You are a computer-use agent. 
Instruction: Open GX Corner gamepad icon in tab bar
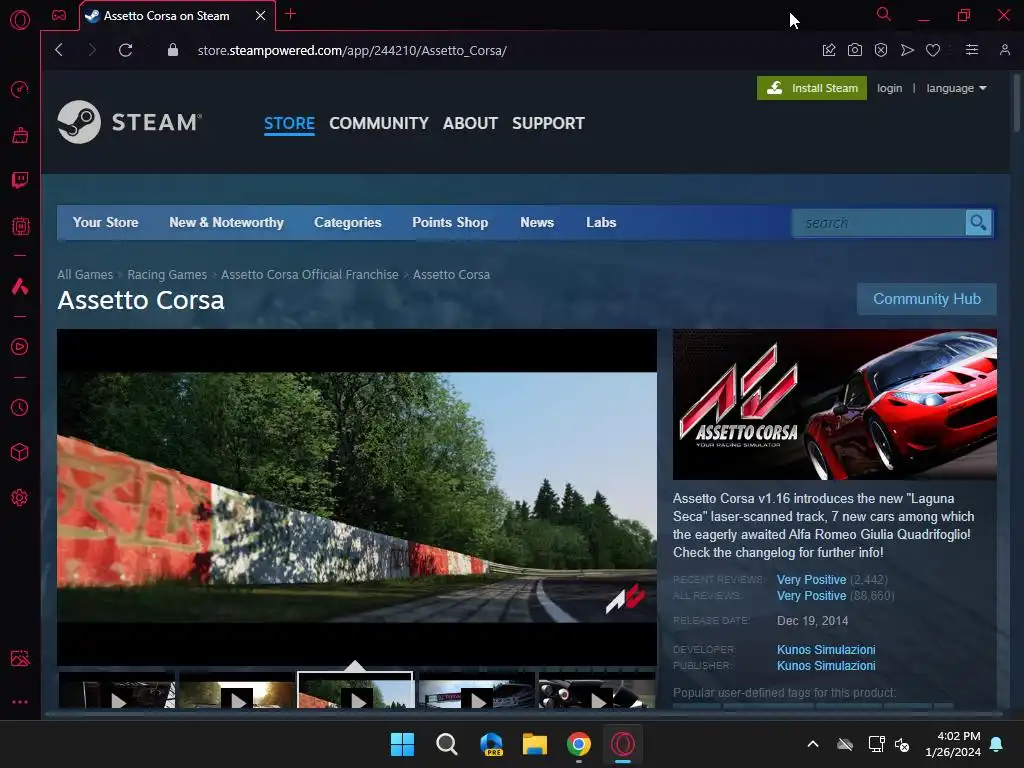(x=59, y=15)
